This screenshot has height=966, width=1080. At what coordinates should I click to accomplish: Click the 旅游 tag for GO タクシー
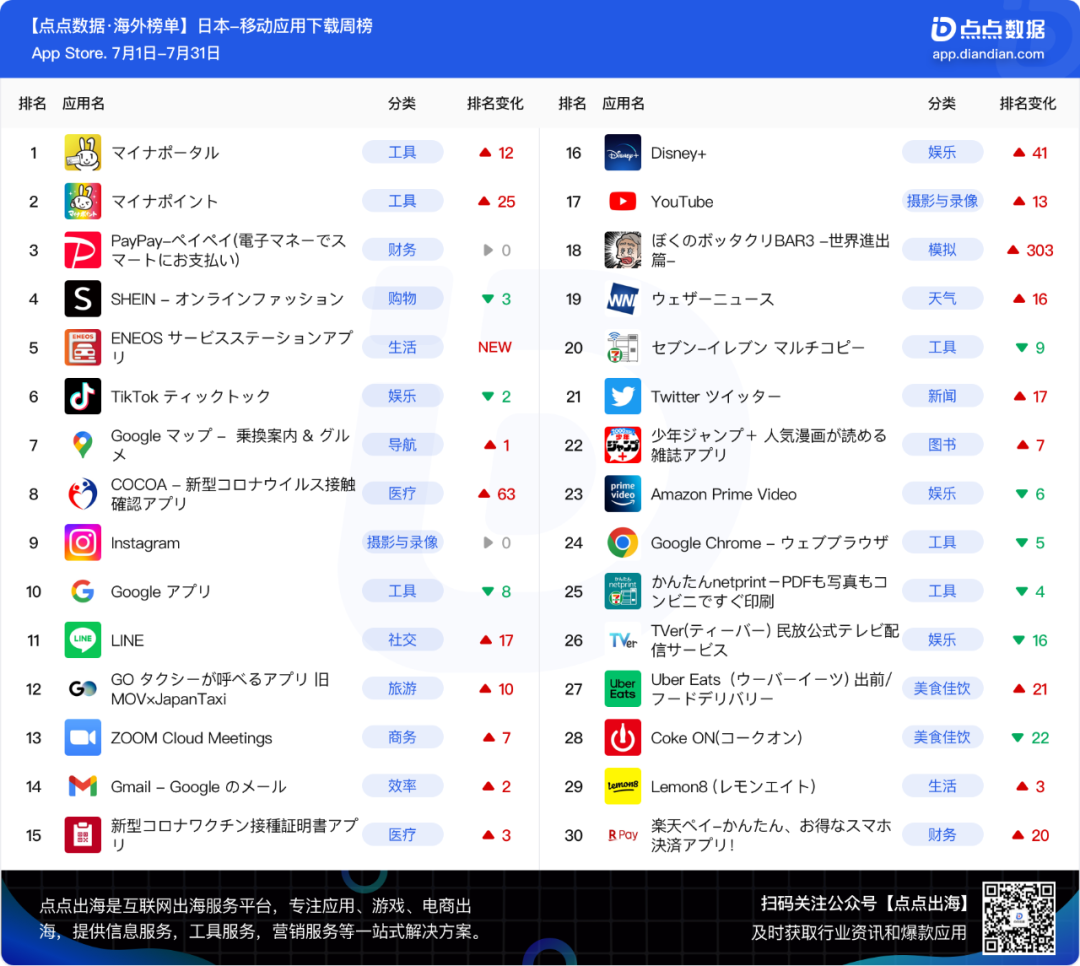[402, 688]
